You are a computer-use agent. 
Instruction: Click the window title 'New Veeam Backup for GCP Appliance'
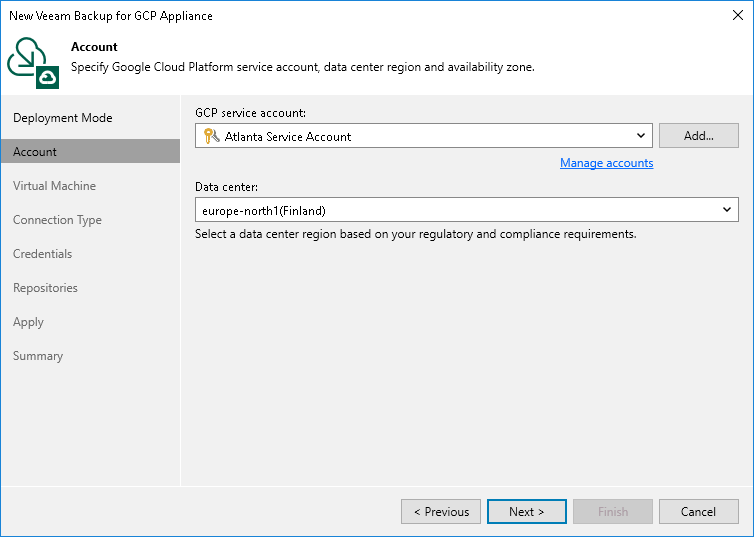111,16
